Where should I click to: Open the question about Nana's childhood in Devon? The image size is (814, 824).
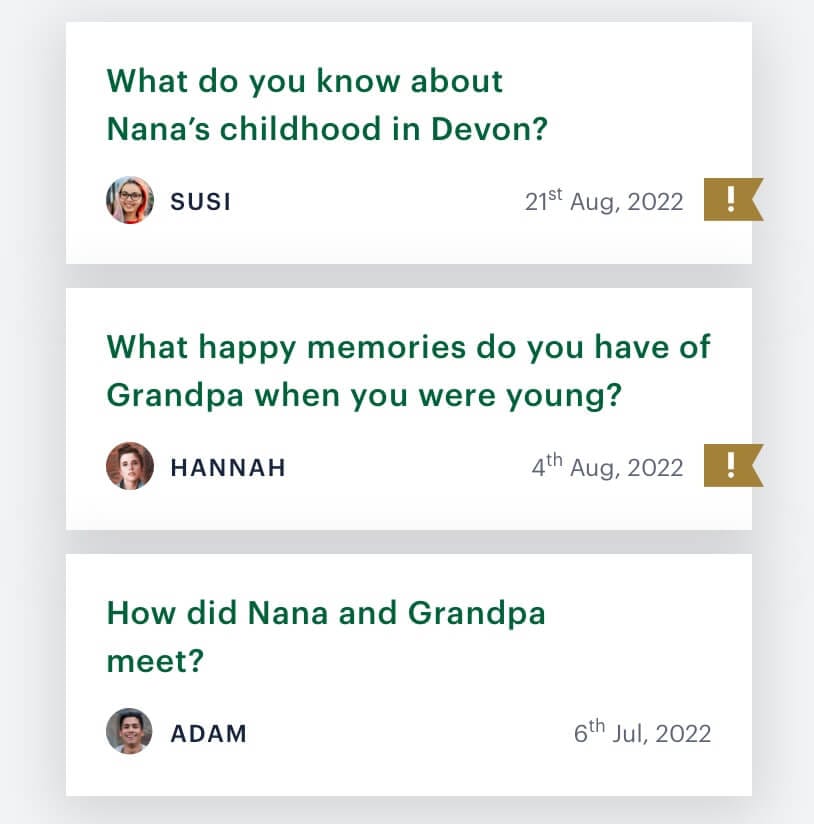(x=327, y=105)
